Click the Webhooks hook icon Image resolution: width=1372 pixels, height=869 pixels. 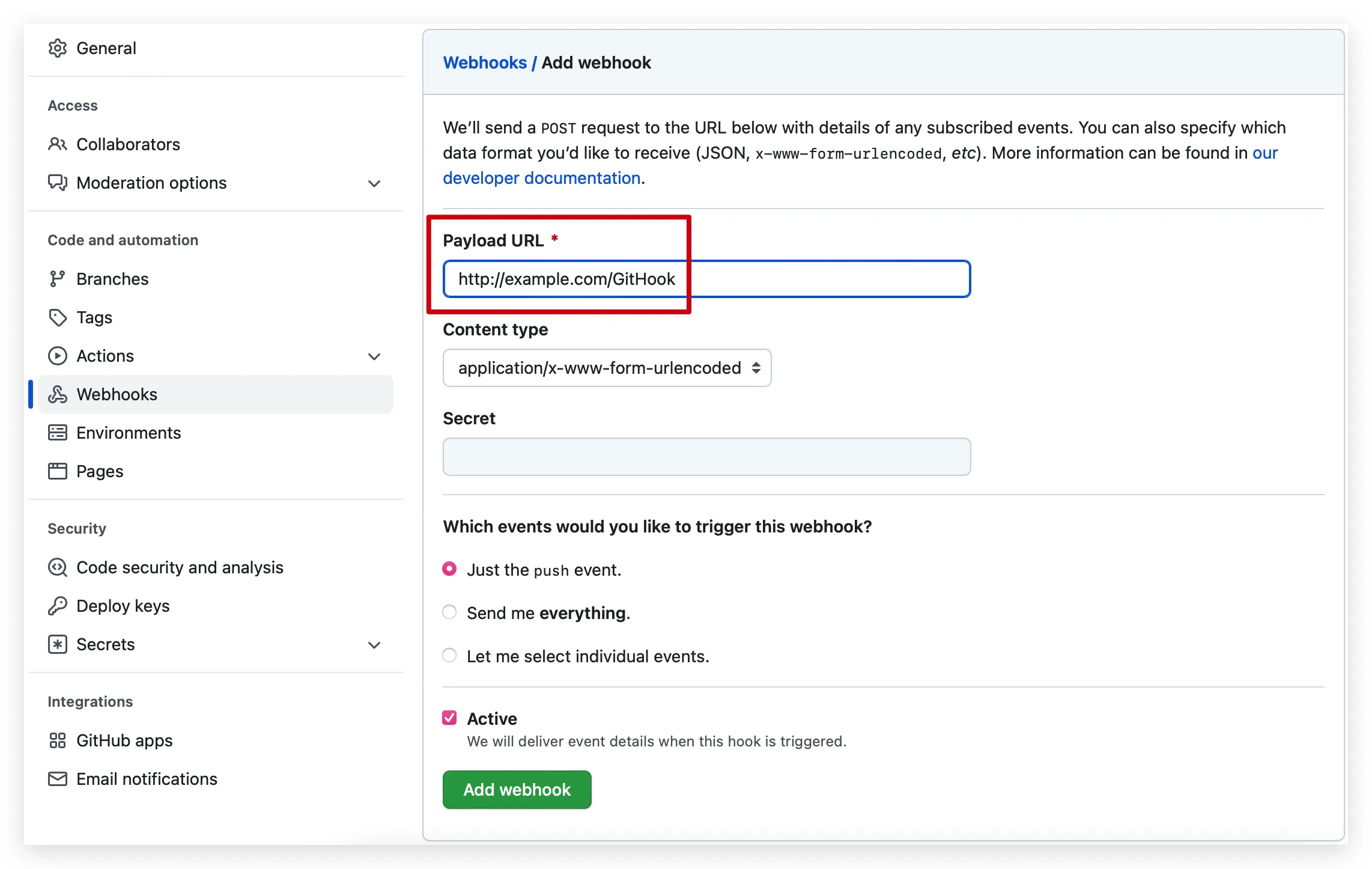click(x=58, y=394)
